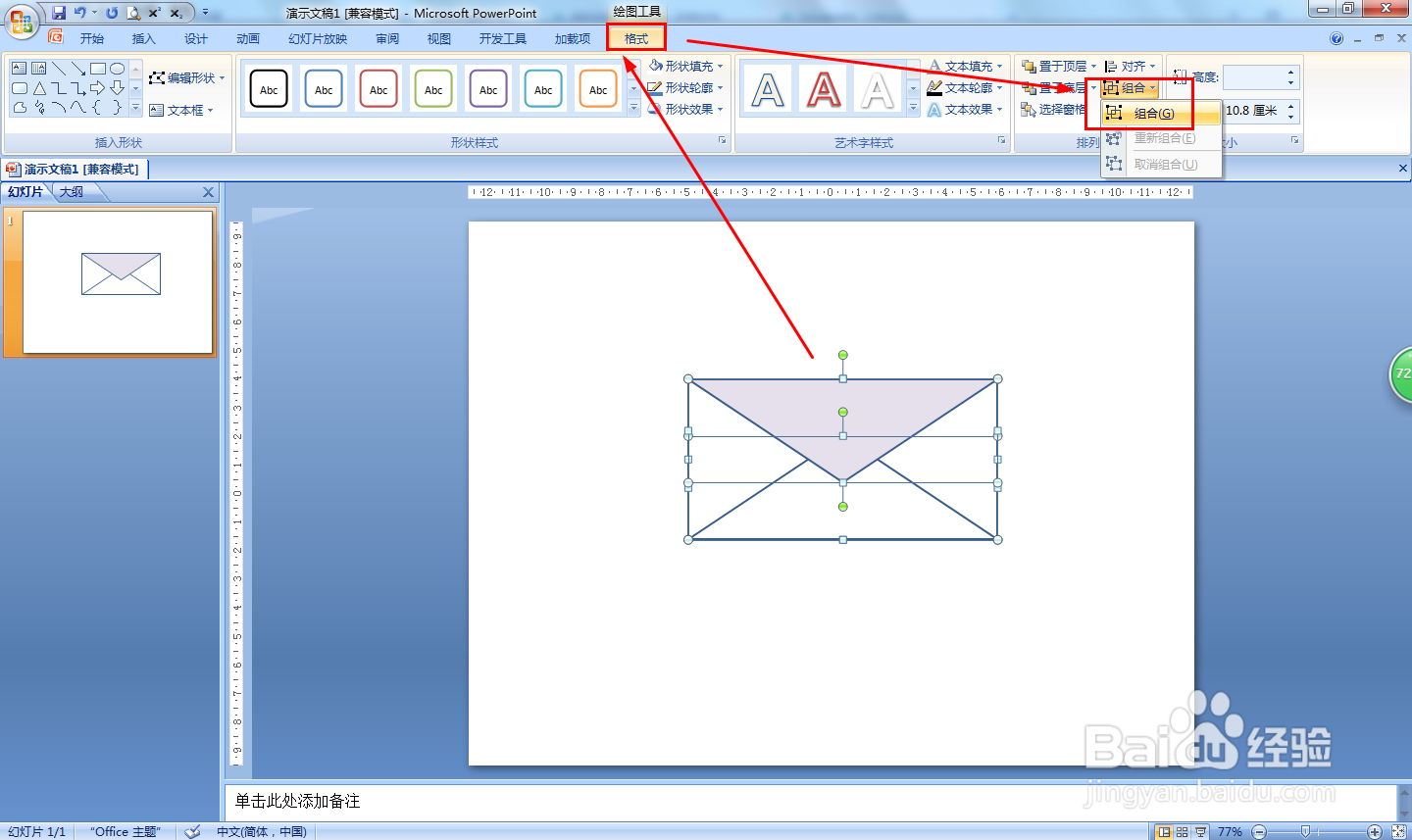
Task: Click the notes area 单击此处添加备注
Action: point(810,802)
